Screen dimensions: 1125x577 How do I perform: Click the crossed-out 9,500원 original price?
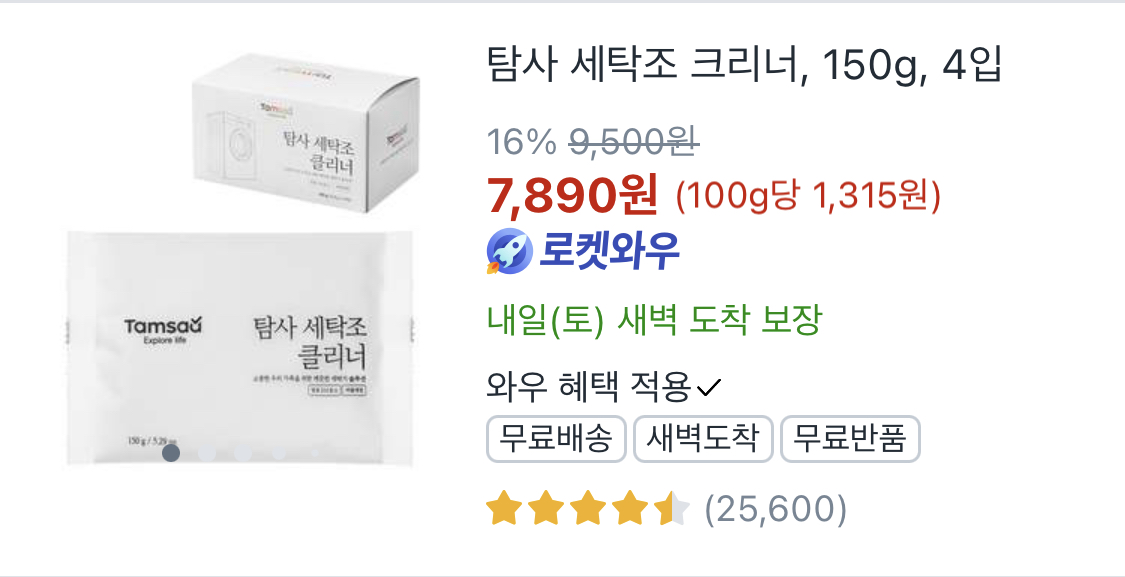click(634, 141)
